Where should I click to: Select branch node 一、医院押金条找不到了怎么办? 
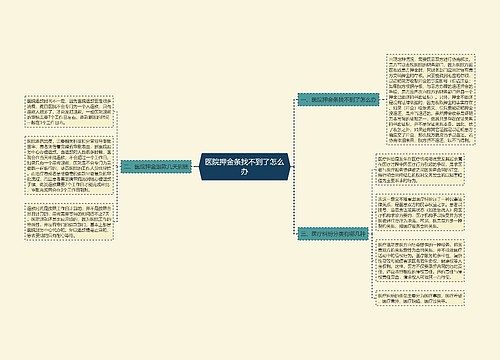point(338,99)
